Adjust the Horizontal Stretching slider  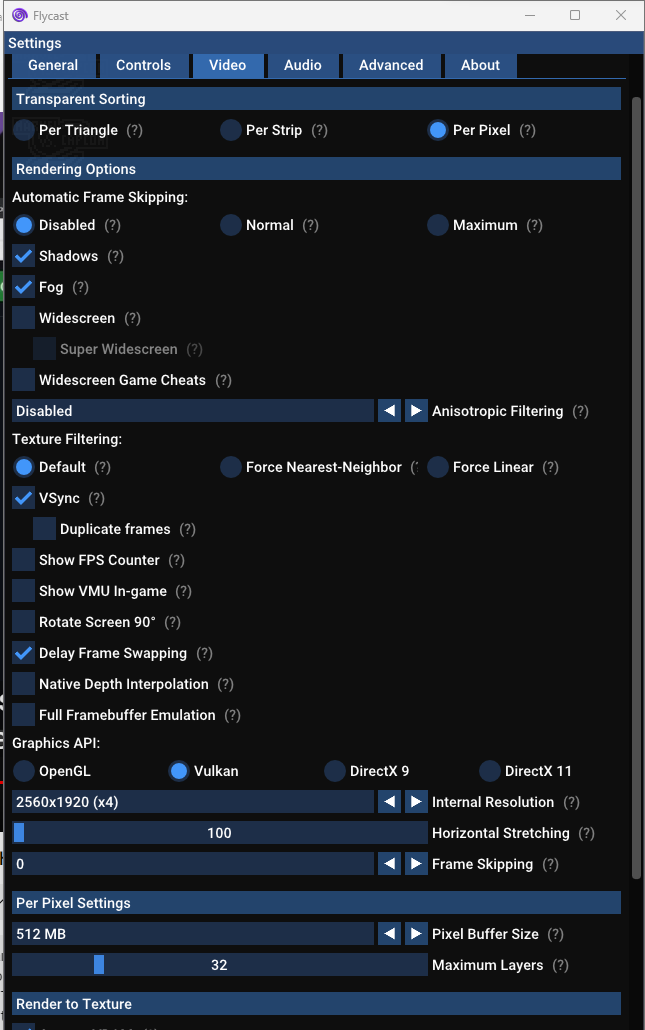click(x=220, y=832)
